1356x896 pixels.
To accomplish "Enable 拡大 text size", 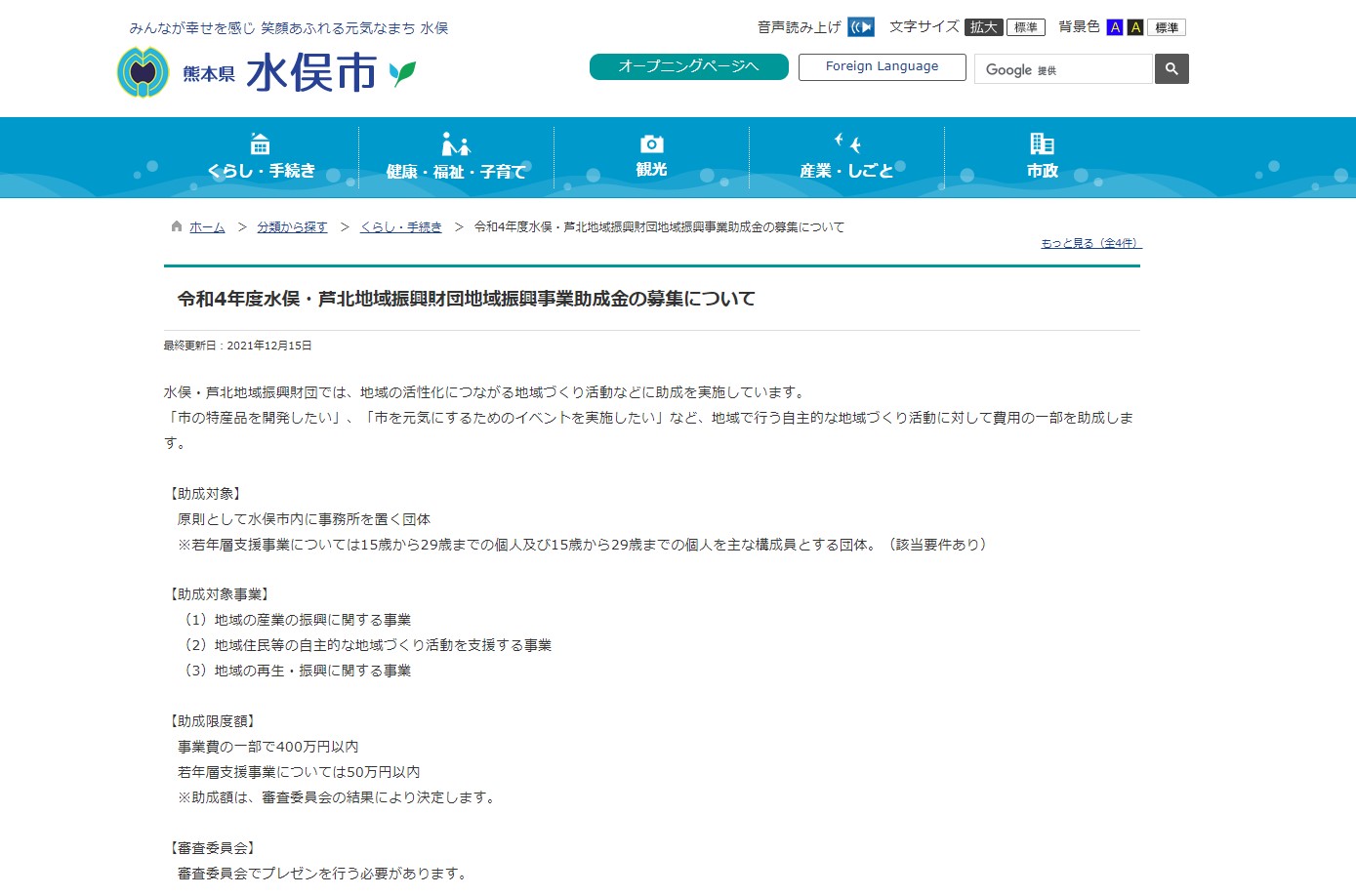I will [x=983, y=26].
